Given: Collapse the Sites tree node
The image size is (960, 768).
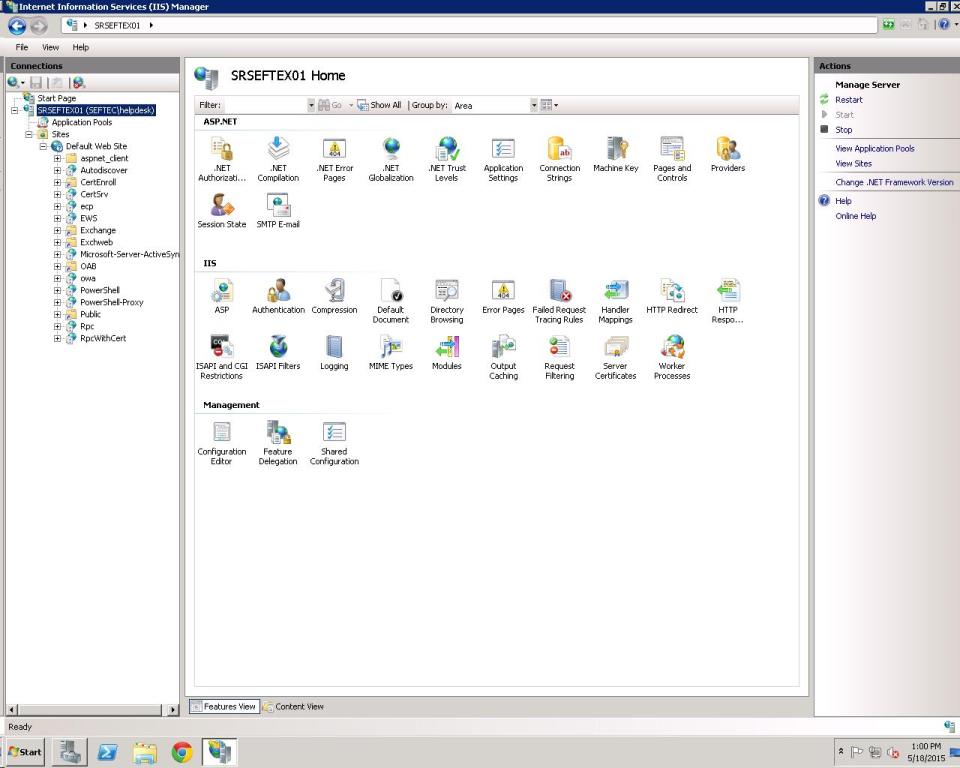Looking at the screenshot, I should point(29,134).
